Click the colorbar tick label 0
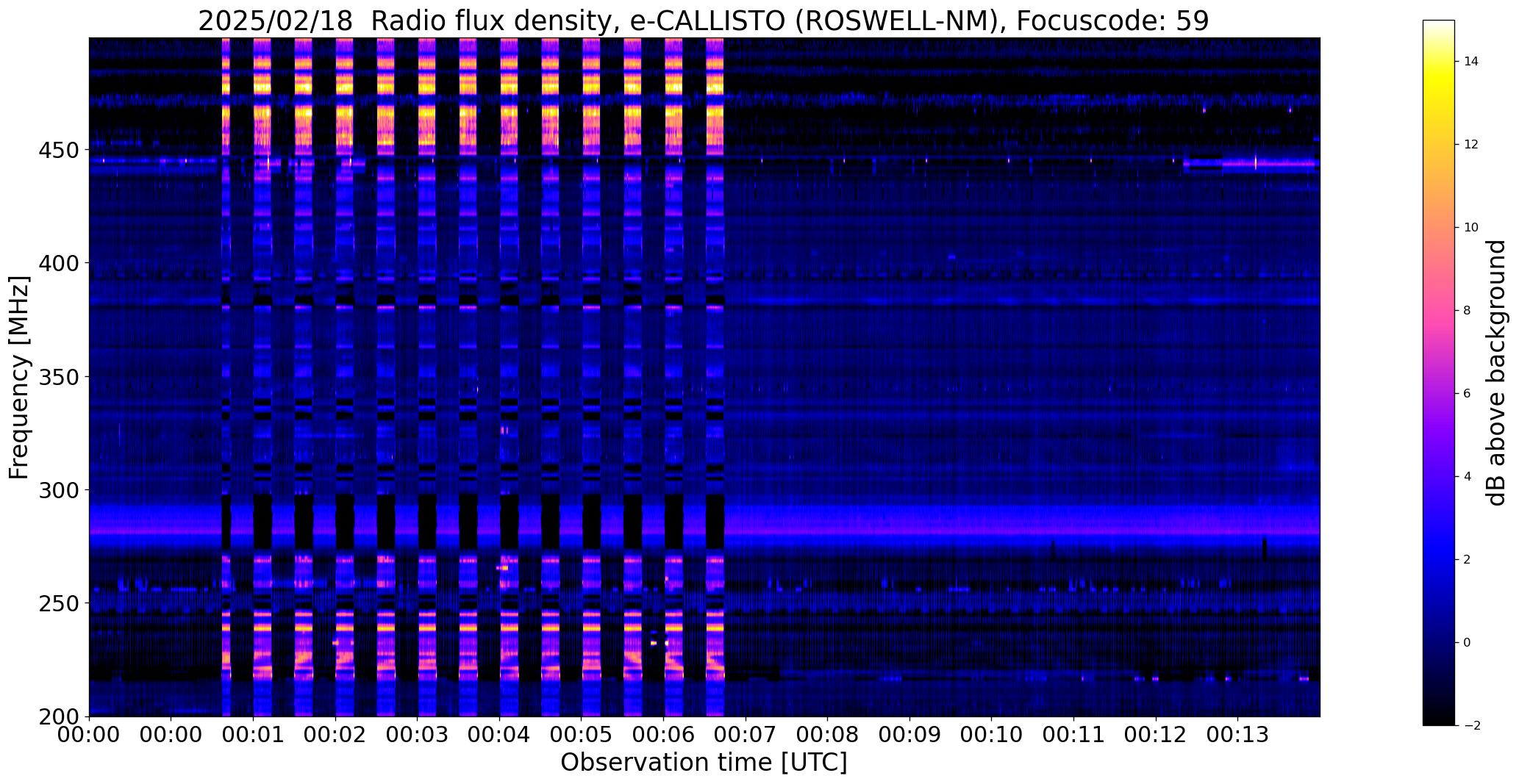Screen dimensions: 1519x784 tap(1468, 643)
